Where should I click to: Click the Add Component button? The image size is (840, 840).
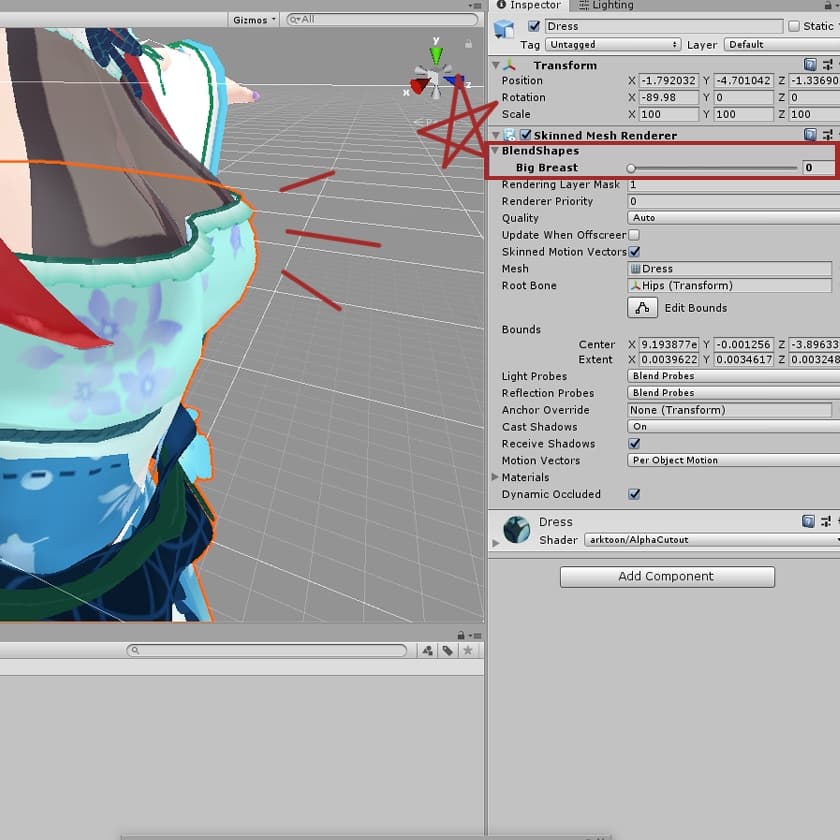(x=667, y=577)
